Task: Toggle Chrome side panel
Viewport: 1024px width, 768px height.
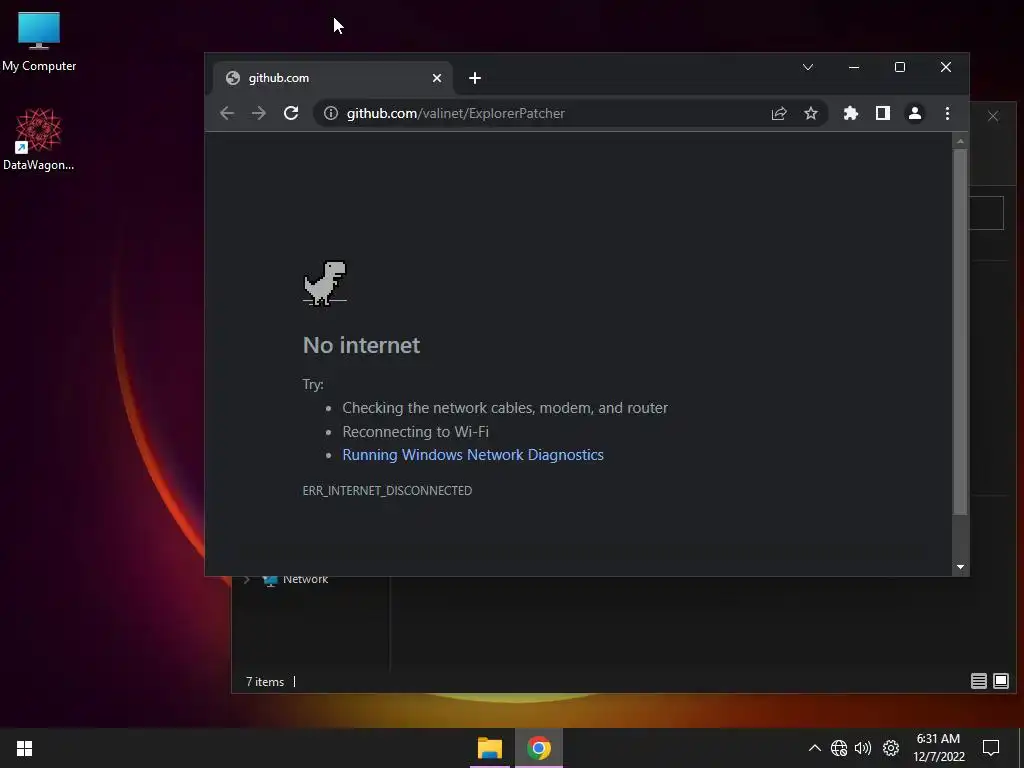Action: point(882,113)
